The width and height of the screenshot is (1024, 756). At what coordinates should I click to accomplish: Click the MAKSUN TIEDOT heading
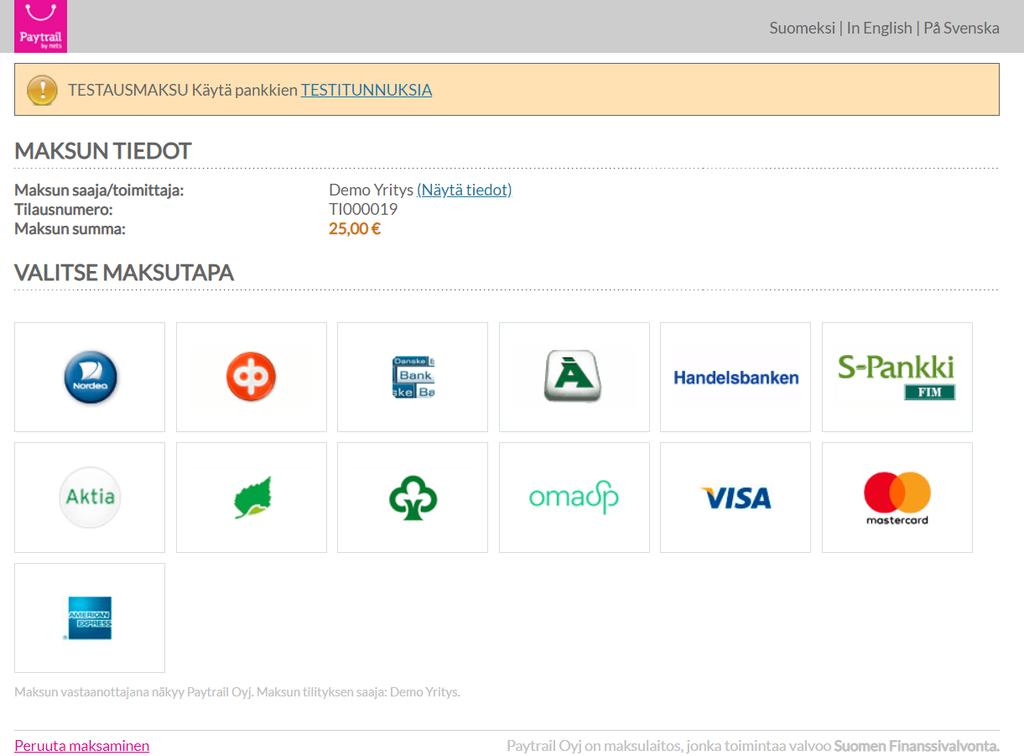point(103,151)
